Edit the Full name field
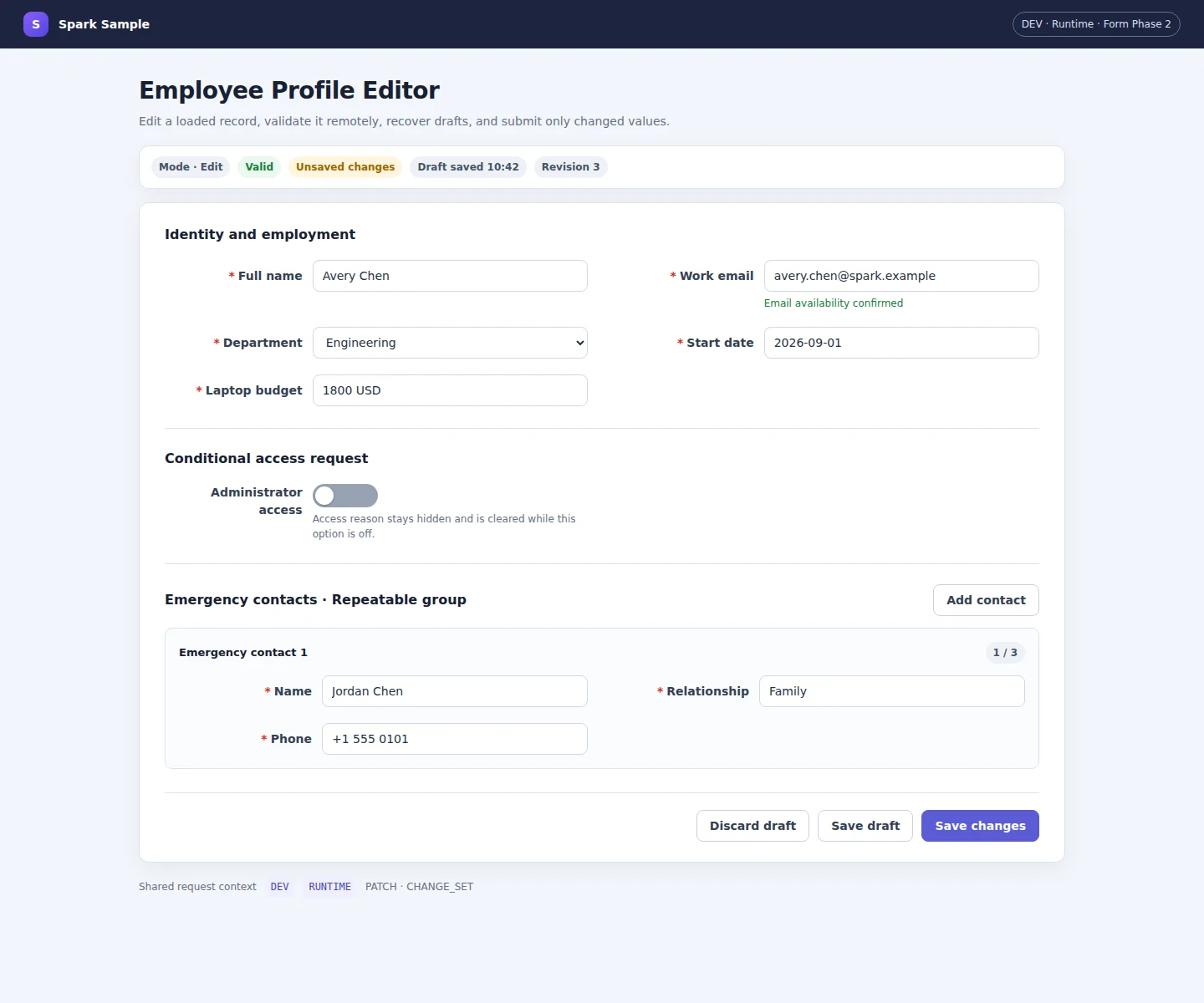This screenshot has width=1204, height=1003. [x=450, y=276]
